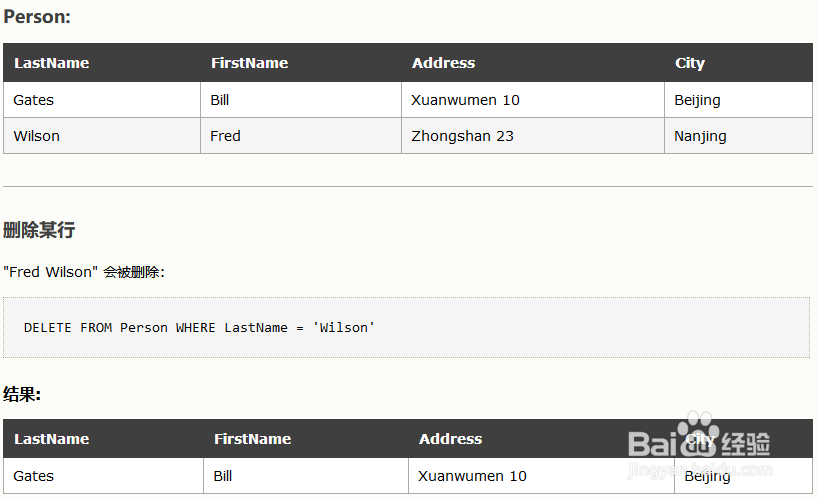The image size is (818, 498).
Task: Select FirstName header in the top Person table
Action: 249,63
